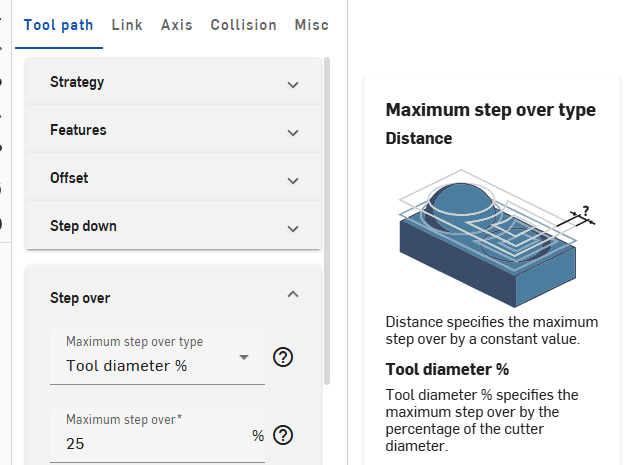This screenshot has width=638, height=465.
Task: Click the Strategy section title
Action: pos(77,82)
